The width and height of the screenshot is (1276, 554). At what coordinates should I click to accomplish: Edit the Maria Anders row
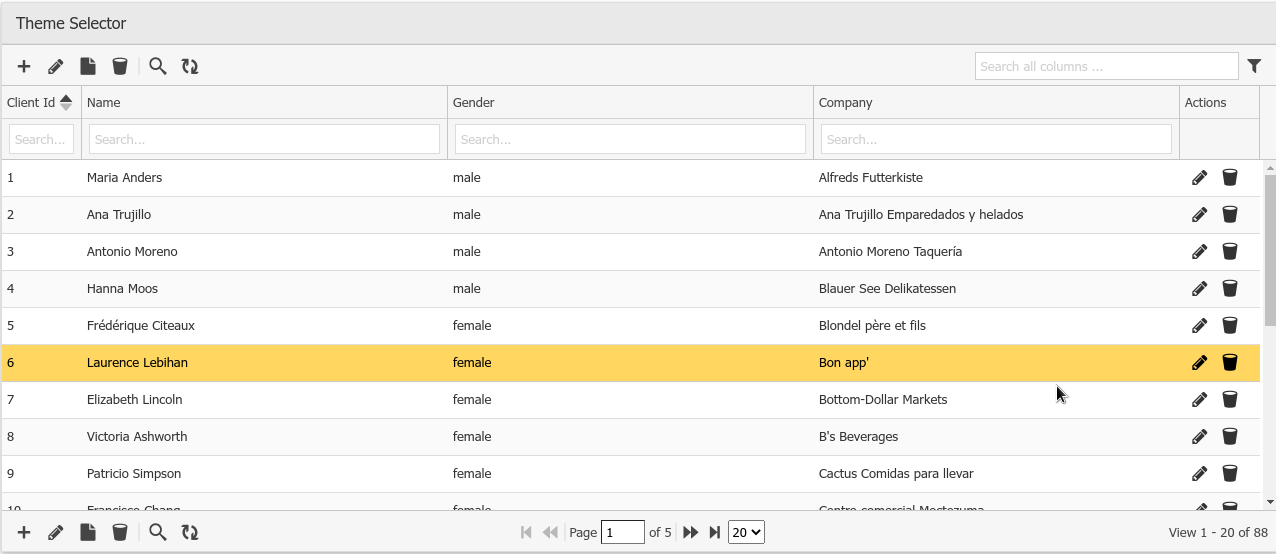[x=1199, y=178]
